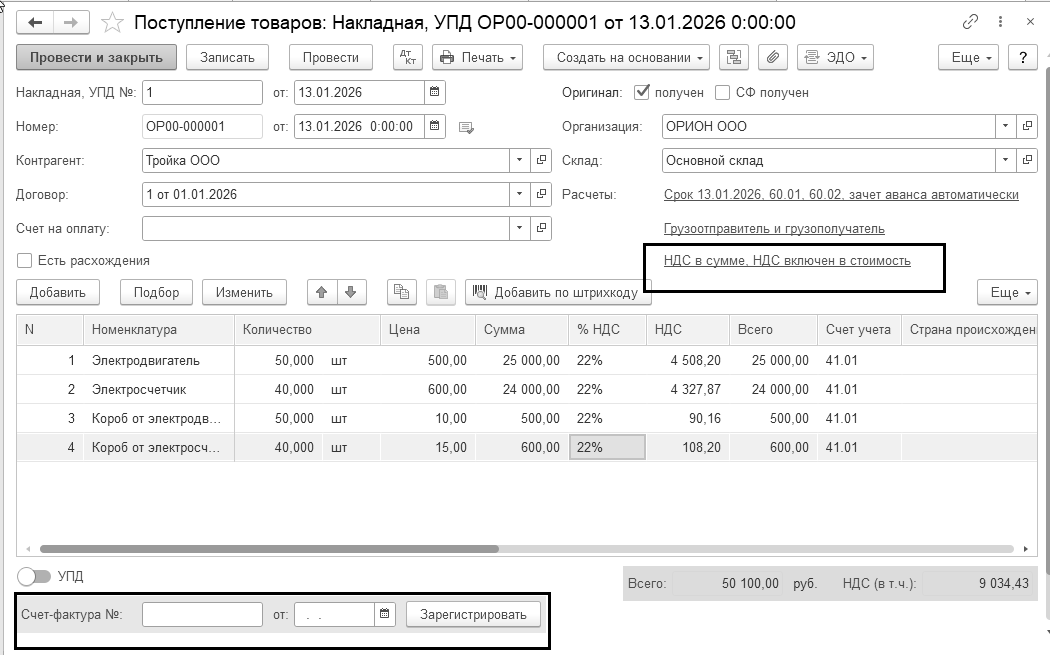The height and width of the screenshot is (655, 1050).
Task: Expand Склад dropdown list
Action: pos(1005,160)
